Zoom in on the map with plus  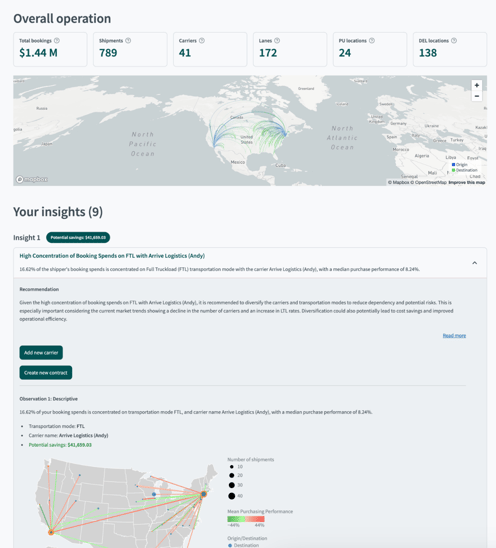pos(477,85)
